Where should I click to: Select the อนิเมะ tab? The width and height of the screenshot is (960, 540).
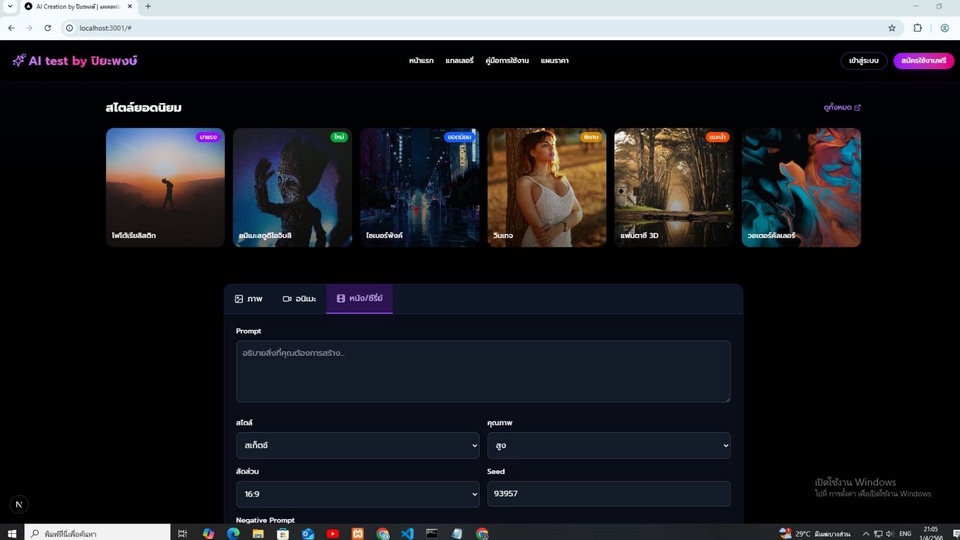point(299,299)
